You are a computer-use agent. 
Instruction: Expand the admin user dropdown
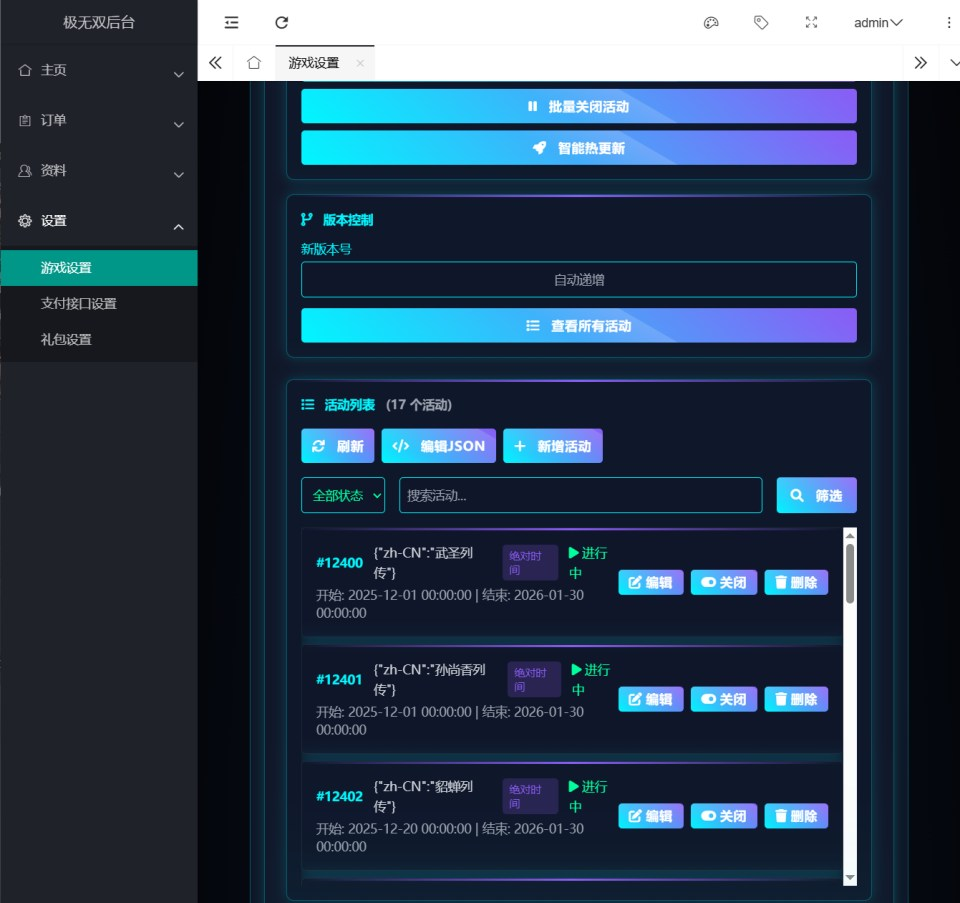pyautogui.click(x=878, y=22)
